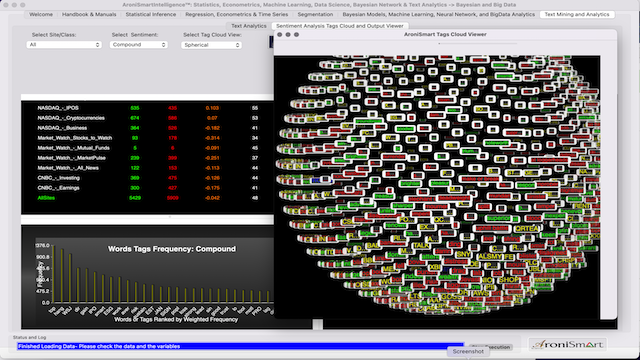Select the AllSites row in the table
This screenshot has width=640, height=360.
click(x=148, y=198)
